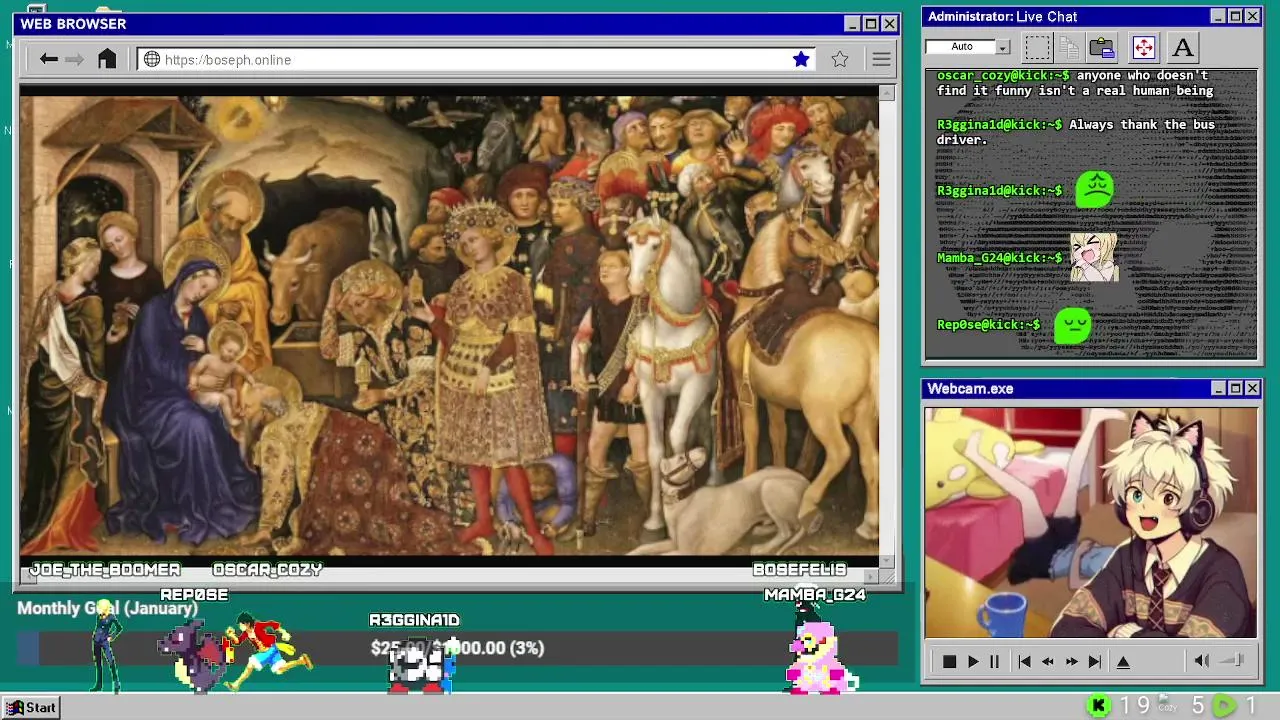Click the OSCAR_COZY name label
The width and height of the screenshot is (1280, 720).
[x=267, y=569]
